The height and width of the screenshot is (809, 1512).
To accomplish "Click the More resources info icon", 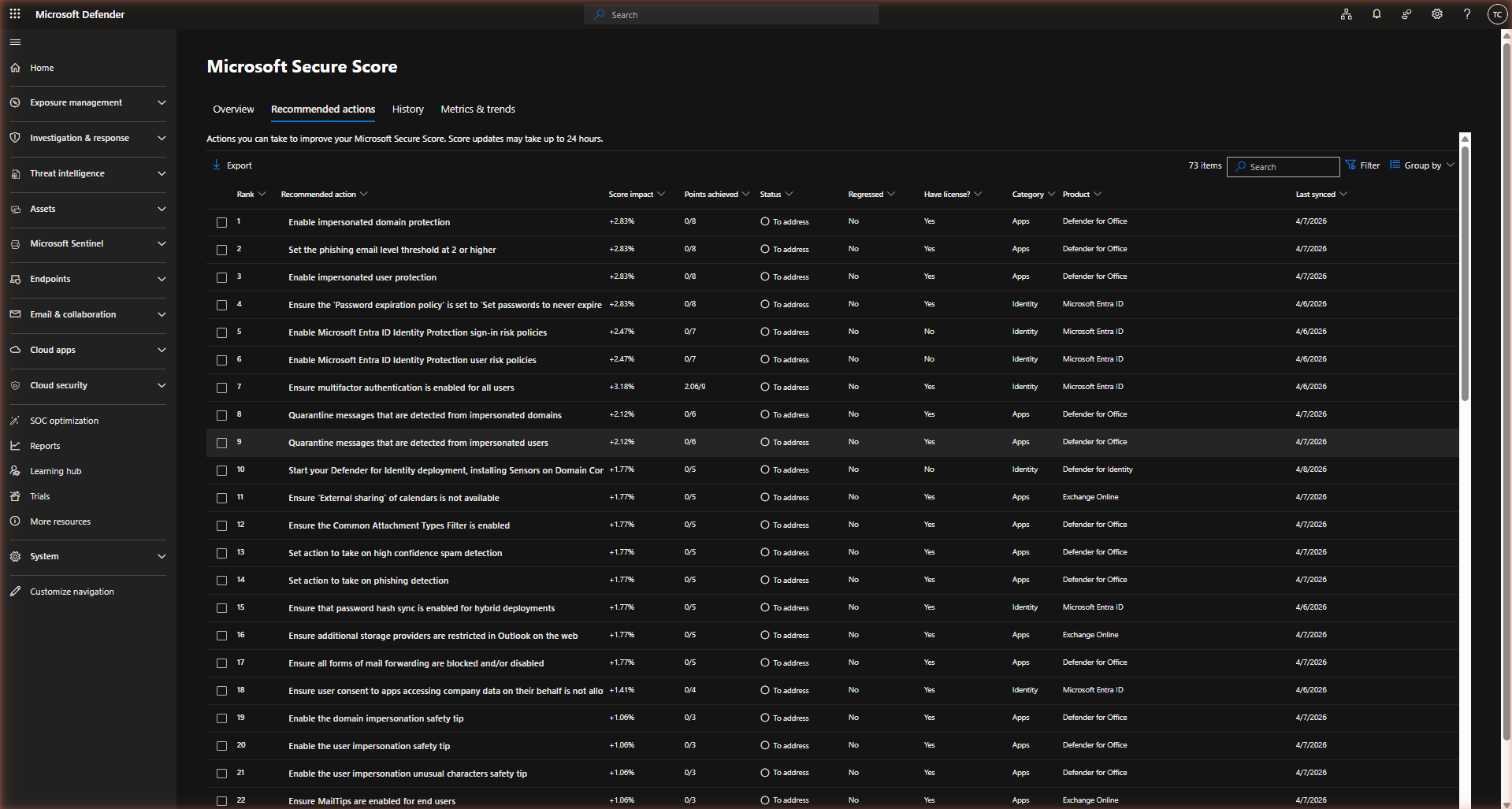I will [x=15, y=521].
